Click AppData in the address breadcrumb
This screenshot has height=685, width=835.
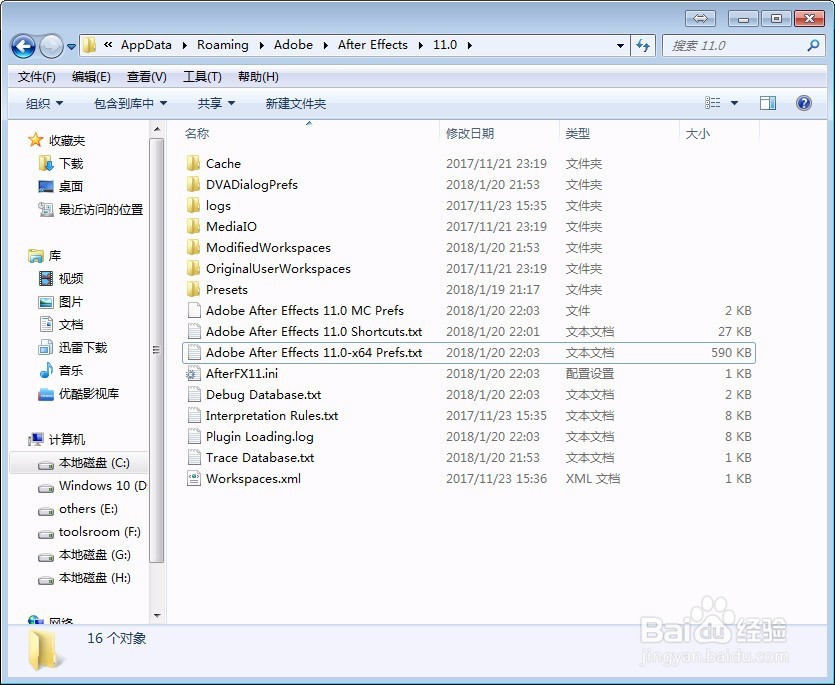coord(146,45)
